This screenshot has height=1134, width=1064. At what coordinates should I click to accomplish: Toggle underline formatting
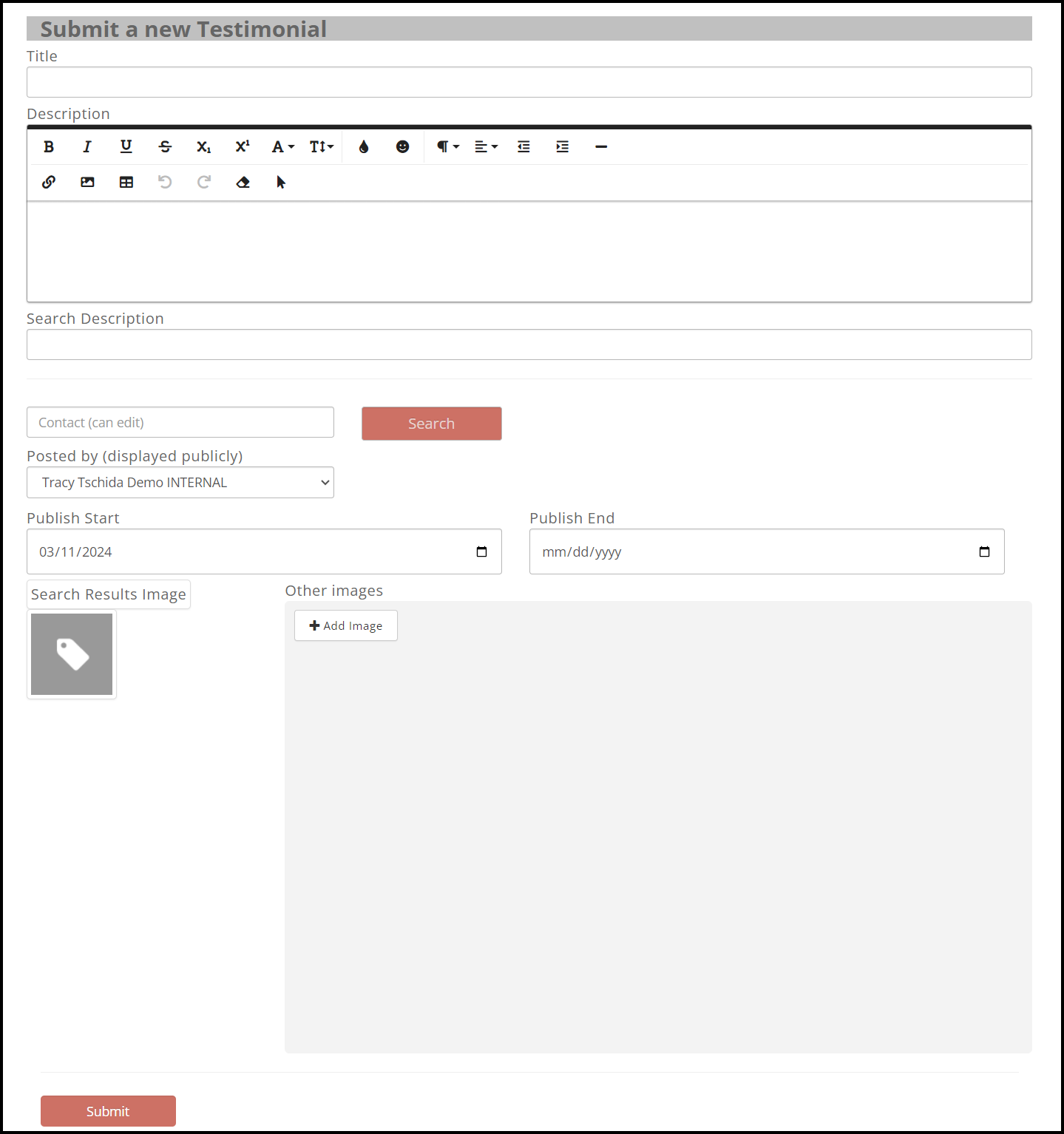pyautogui.click(x=126, y=146)
